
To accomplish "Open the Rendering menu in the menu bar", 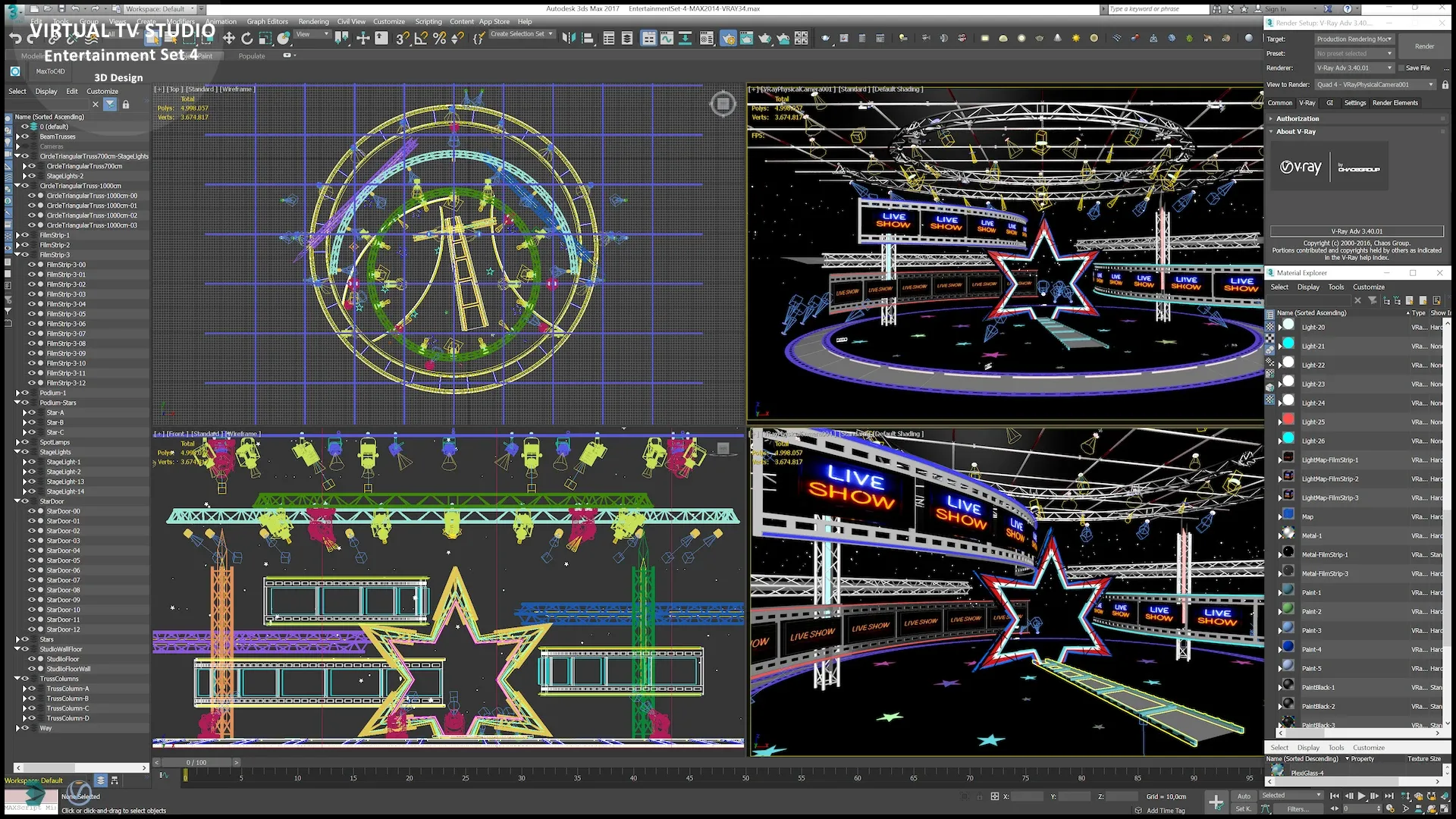I will 313,21.
